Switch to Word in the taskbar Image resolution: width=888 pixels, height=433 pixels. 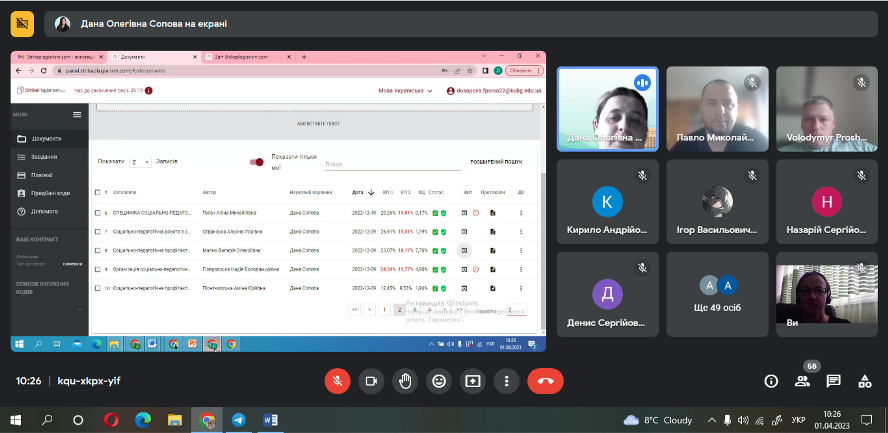coord(270,420)
